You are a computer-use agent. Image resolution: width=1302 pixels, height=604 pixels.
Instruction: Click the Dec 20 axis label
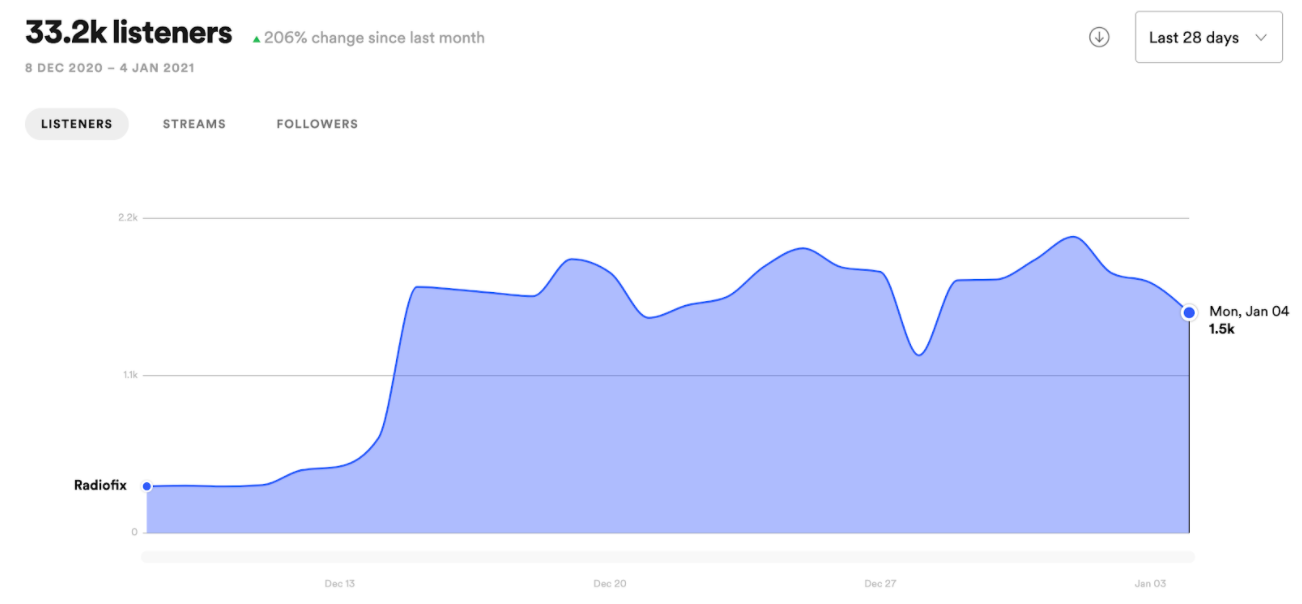(x=609, y=583)
